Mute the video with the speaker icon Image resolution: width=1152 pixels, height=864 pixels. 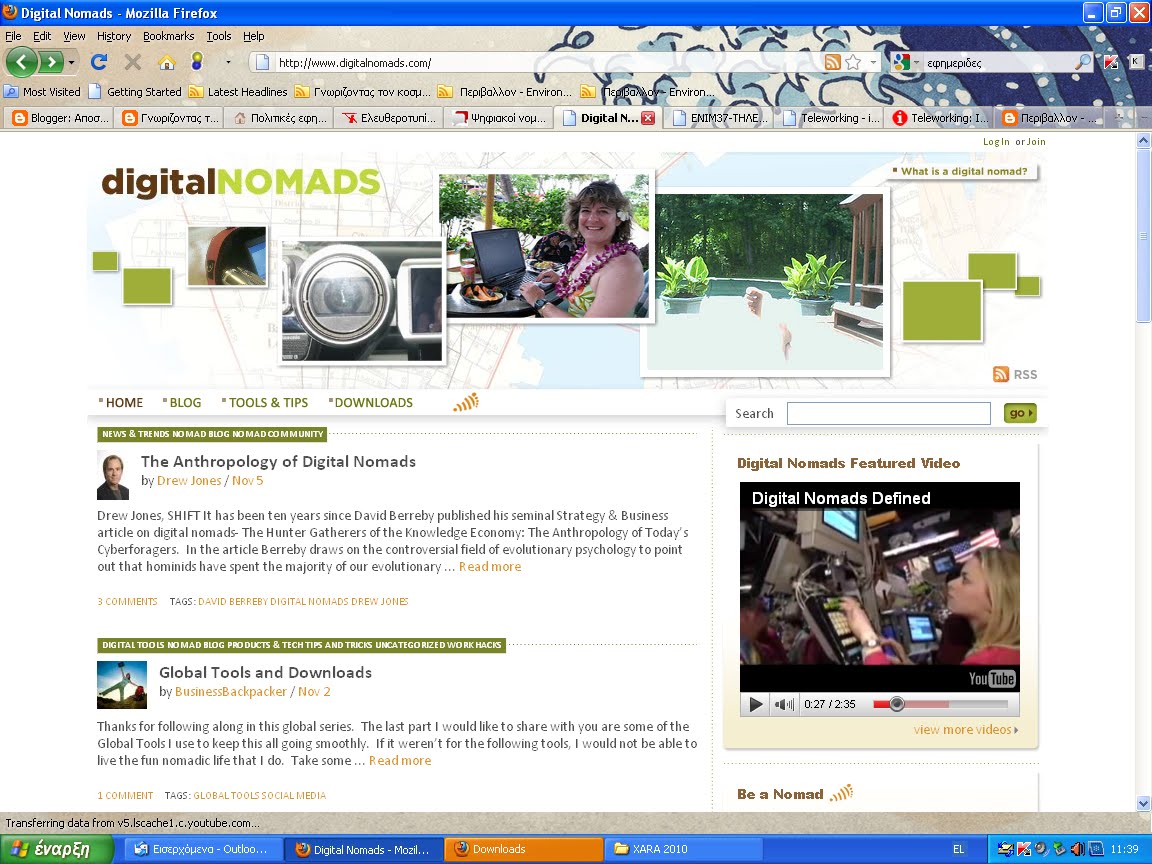tap(784, 705)
